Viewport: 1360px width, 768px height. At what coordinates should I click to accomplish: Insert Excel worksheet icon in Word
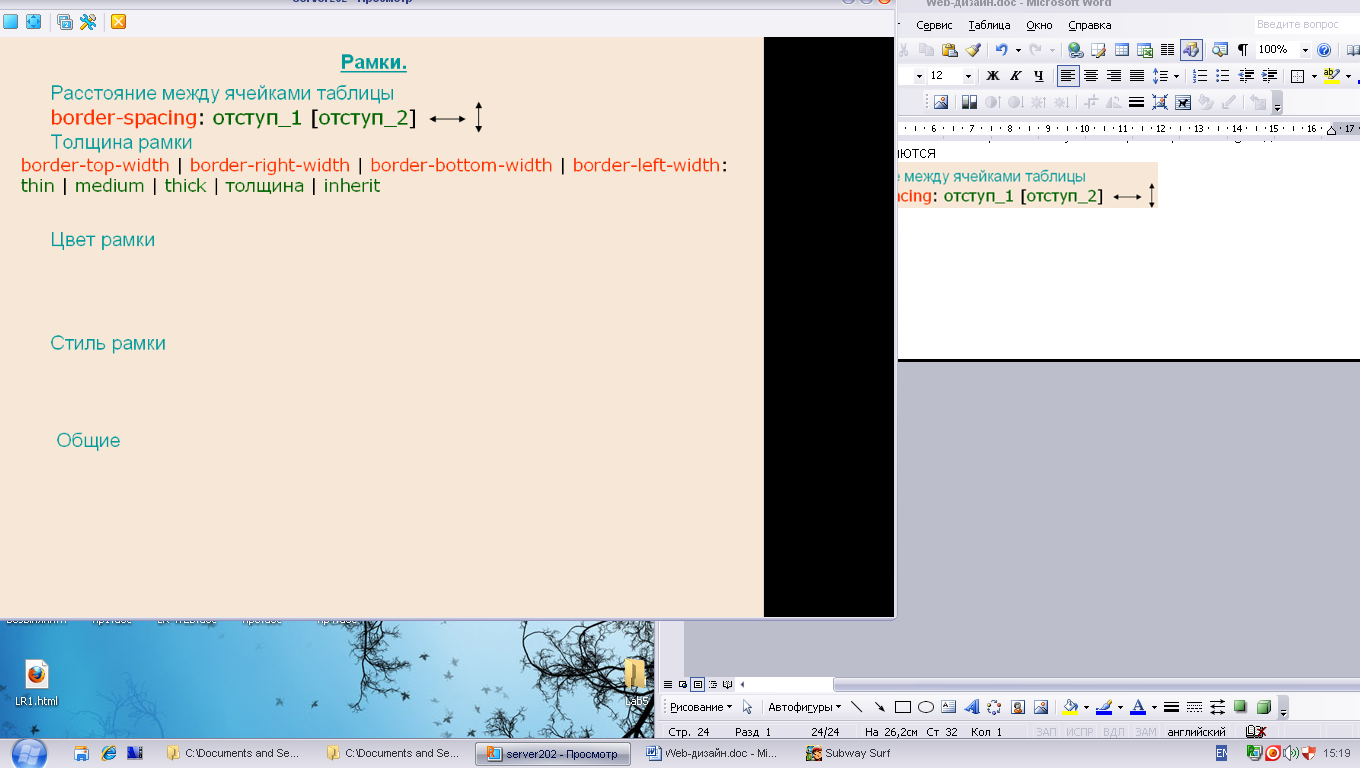coord(1145,50)
